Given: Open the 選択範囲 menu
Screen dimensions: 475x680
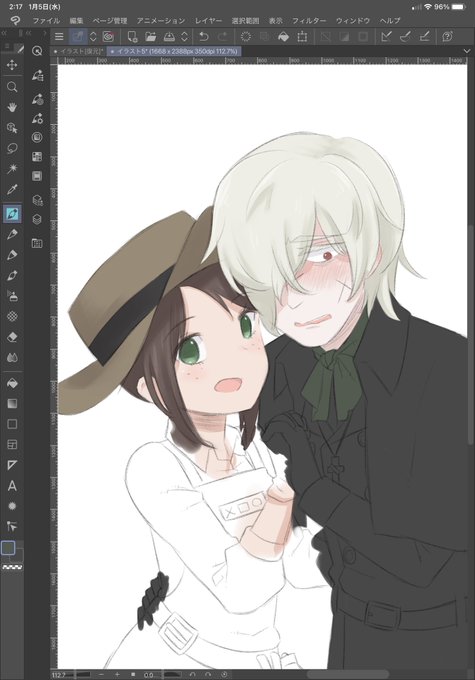Looking at the screenshot, I should pos(245,20).
